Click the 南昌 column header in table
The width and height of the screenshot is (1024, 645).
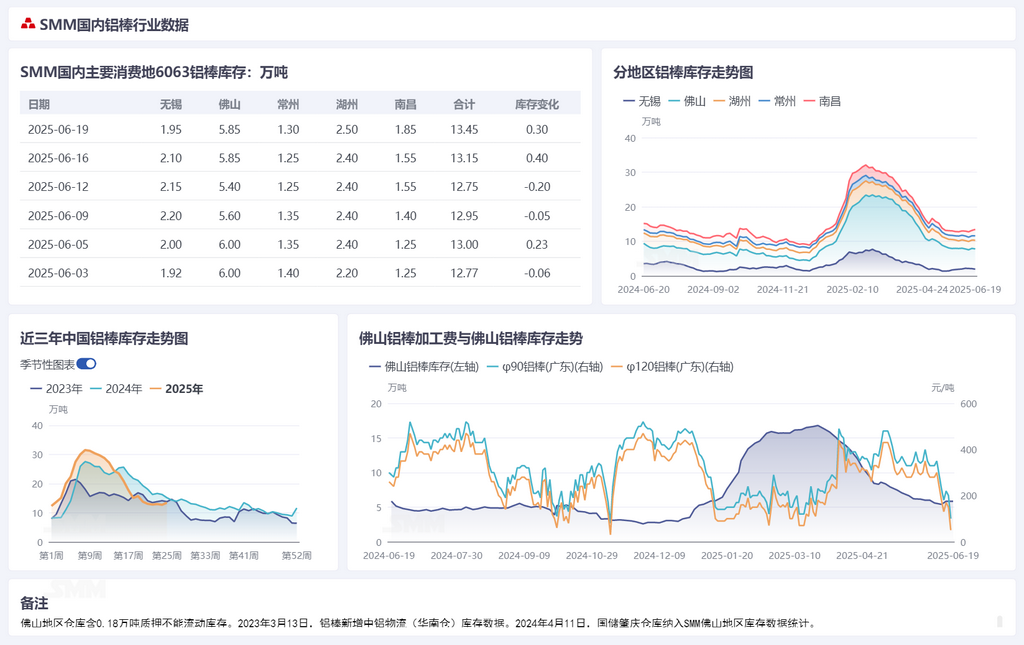406,104
